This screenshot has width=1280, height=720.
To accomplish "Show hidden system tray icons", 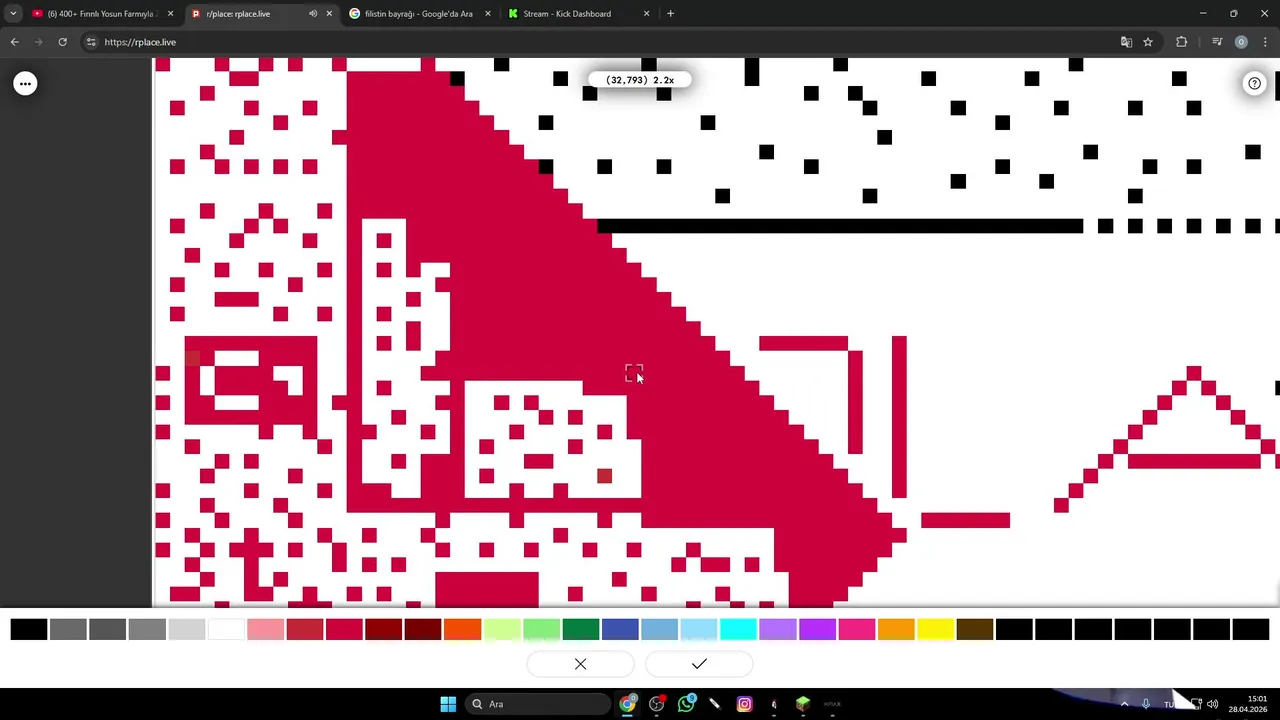I will coord(1124,704).
